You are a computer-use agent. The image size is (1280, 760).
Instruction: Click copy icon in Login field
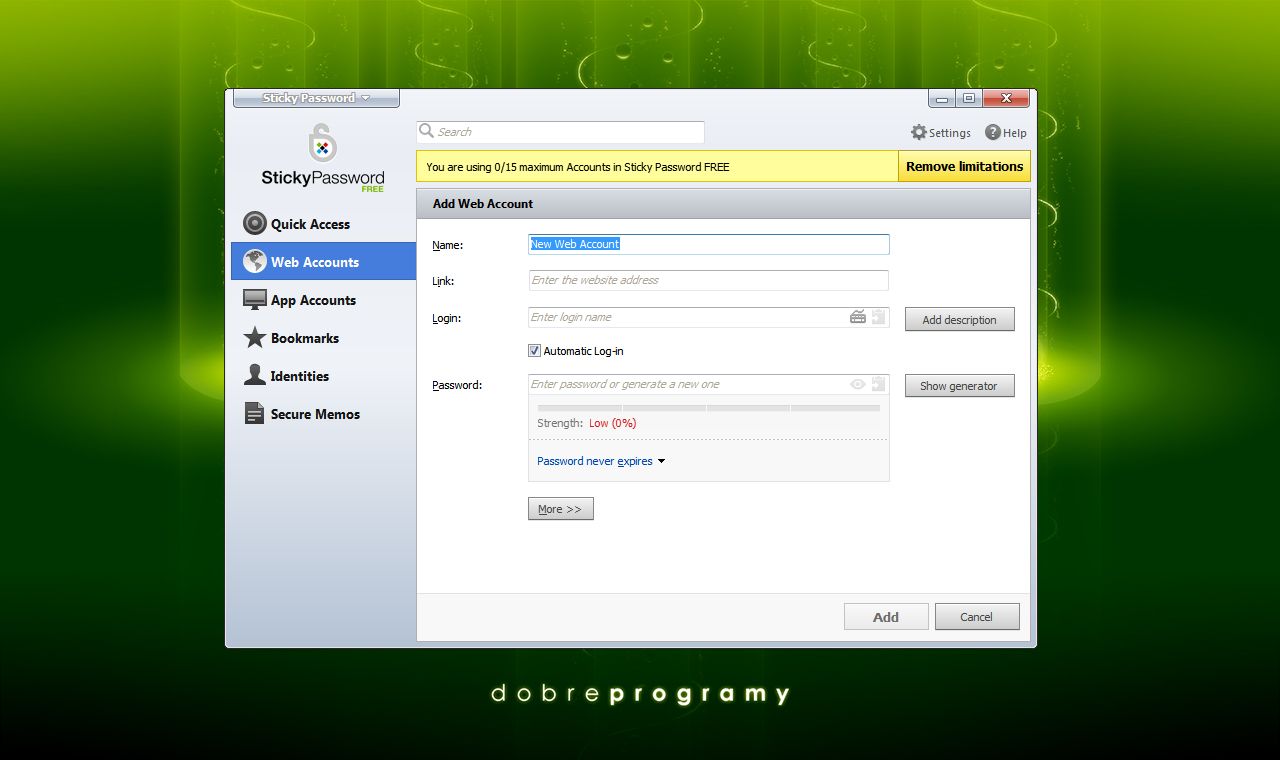pos(878,317)
